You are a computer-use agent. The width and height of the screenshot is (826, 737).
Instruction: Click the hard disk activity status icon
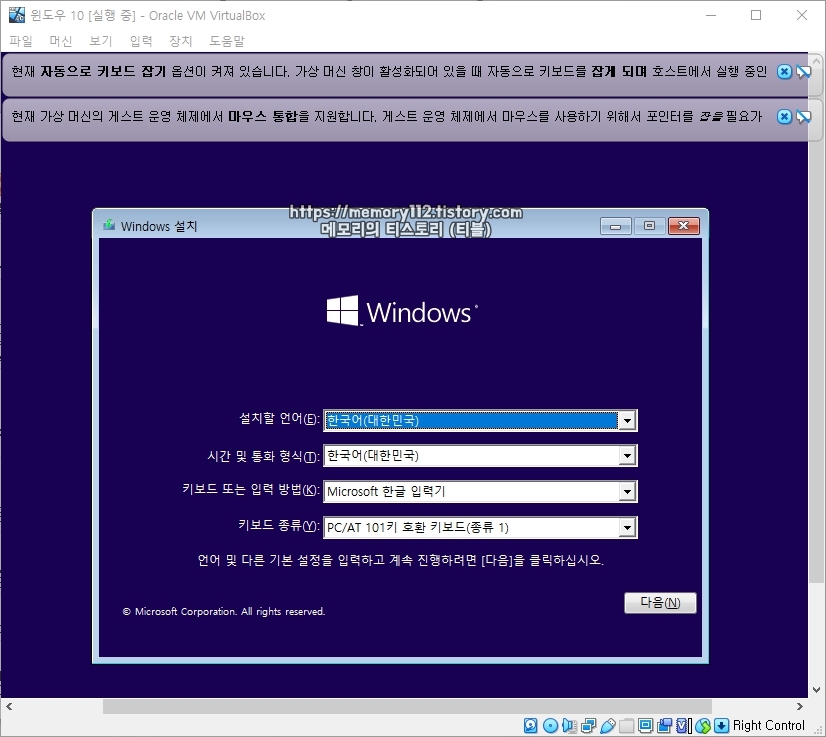tap(530, 725)
